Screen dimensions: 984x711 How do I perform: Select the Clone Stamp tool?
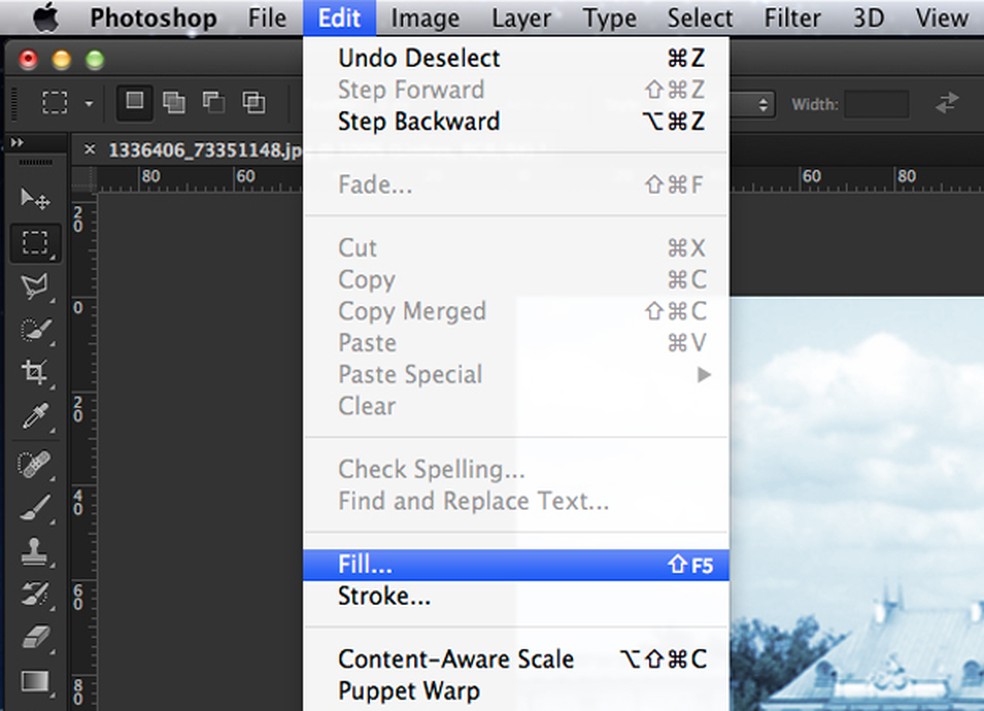tap(35, 551)
